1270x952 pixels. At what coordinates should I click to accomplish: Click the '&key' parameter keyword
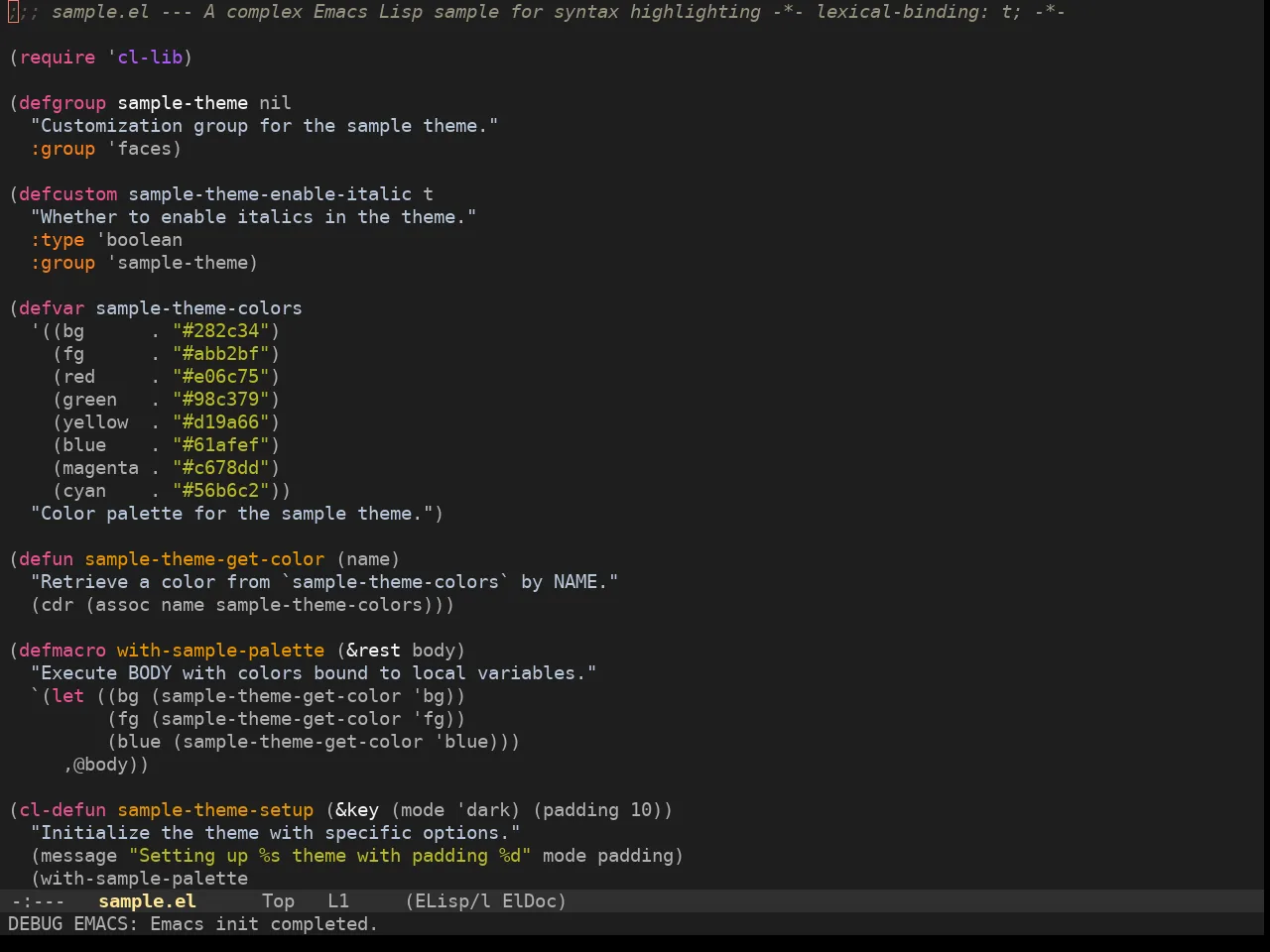pos(357,809)
